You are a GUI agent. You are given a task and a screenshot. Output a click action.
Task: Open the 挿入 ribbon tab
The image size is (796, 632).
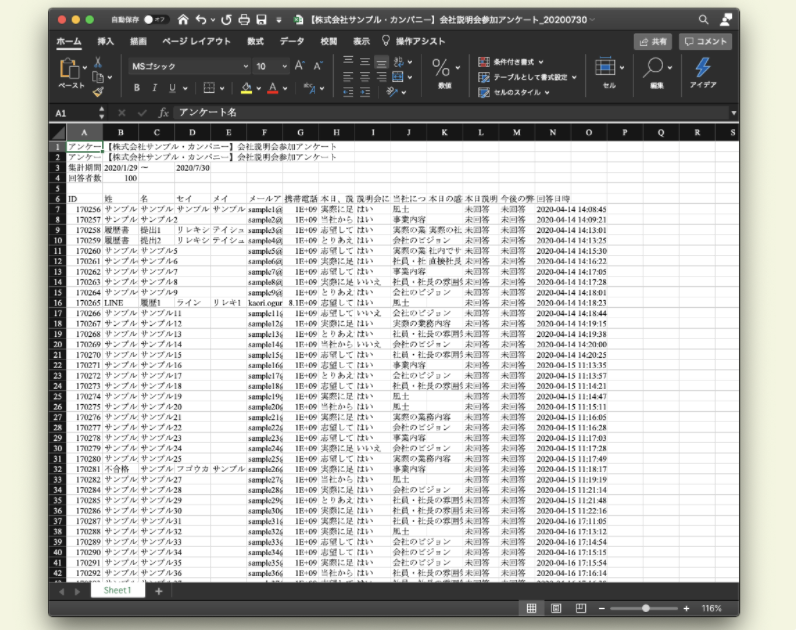point(105,41)
